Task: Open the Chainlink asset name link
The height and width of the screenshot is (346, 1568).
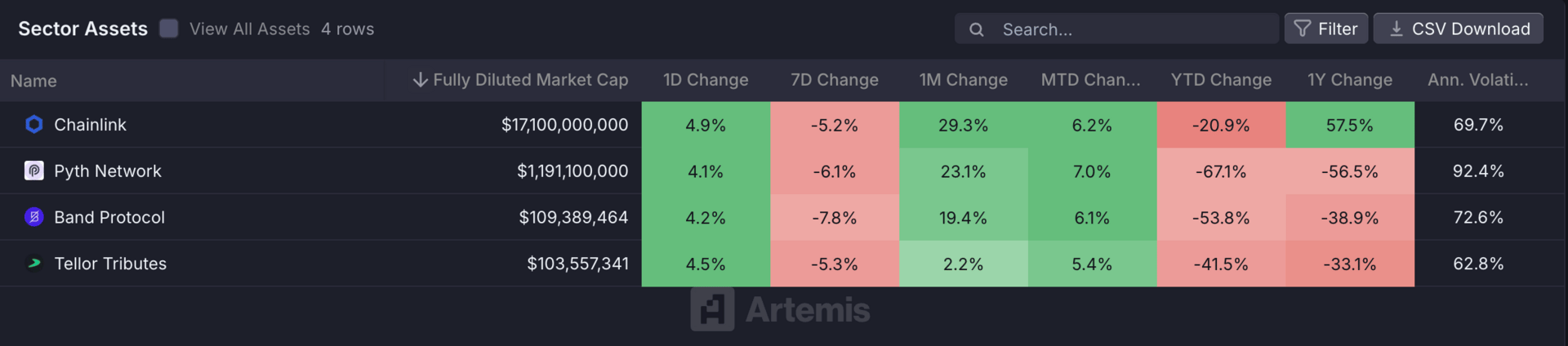Action: (90, 124)
